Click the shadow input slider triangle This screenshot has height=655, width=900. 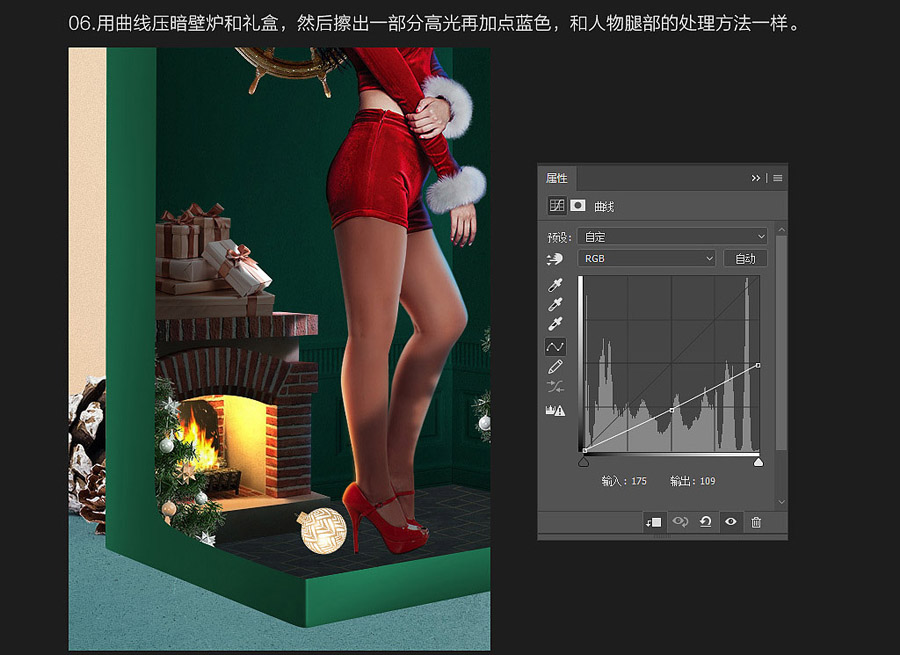(584, 460)
